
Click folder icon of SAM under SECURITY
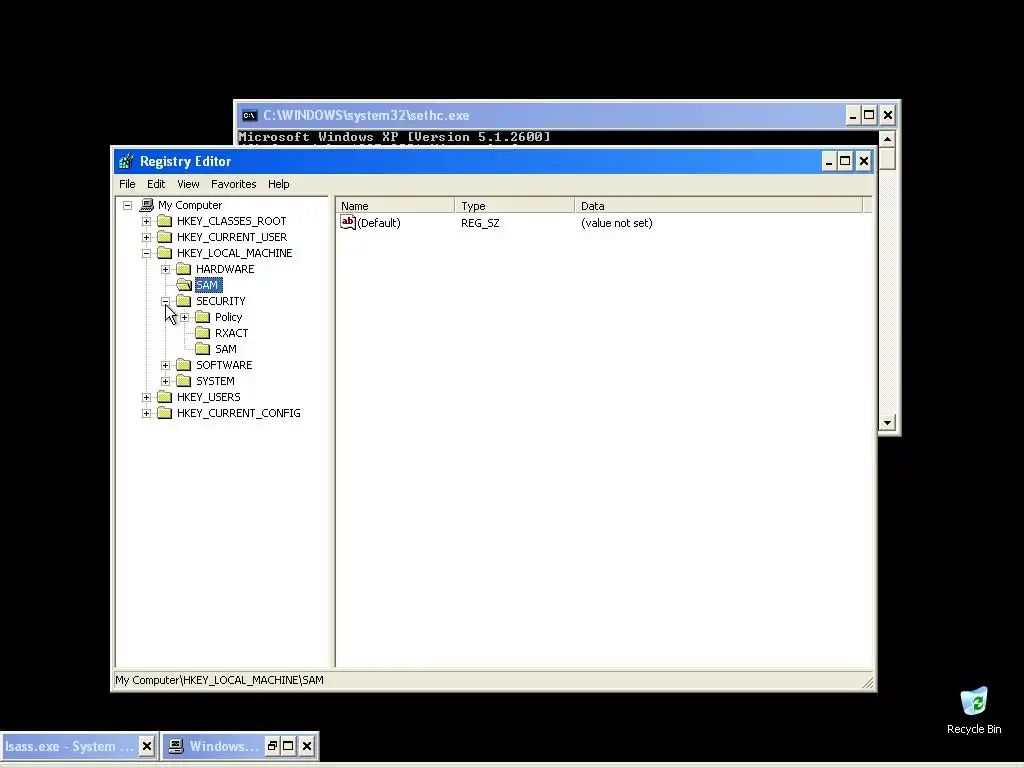(x=202, y=349)
